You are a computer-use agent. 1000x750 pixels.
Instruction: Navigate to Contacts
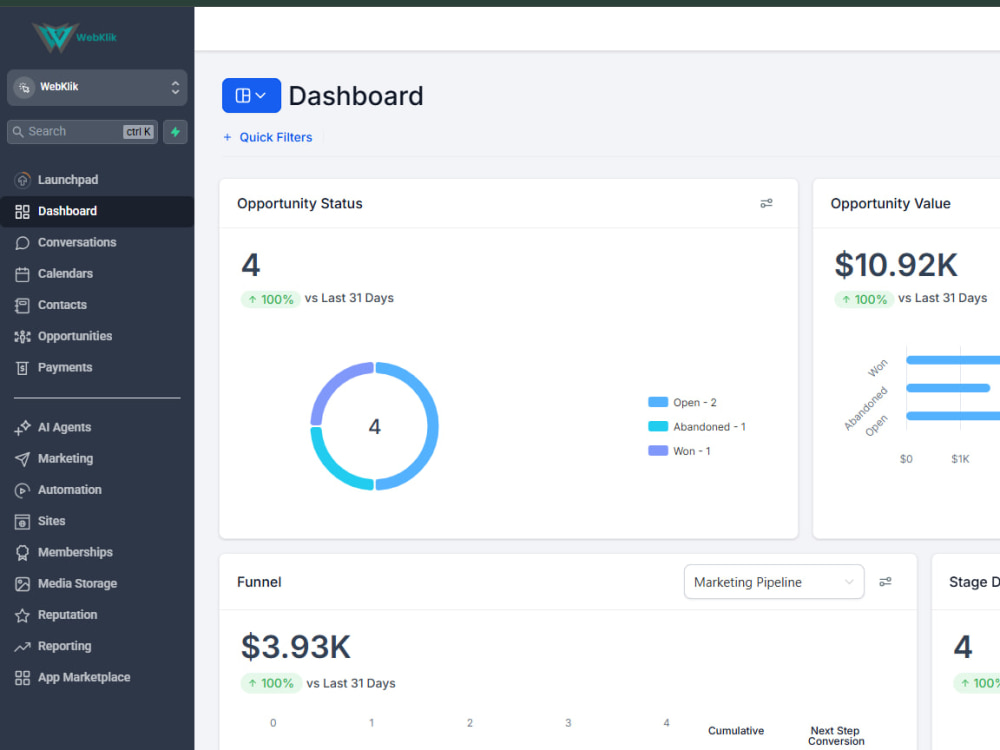coord(97,305)
